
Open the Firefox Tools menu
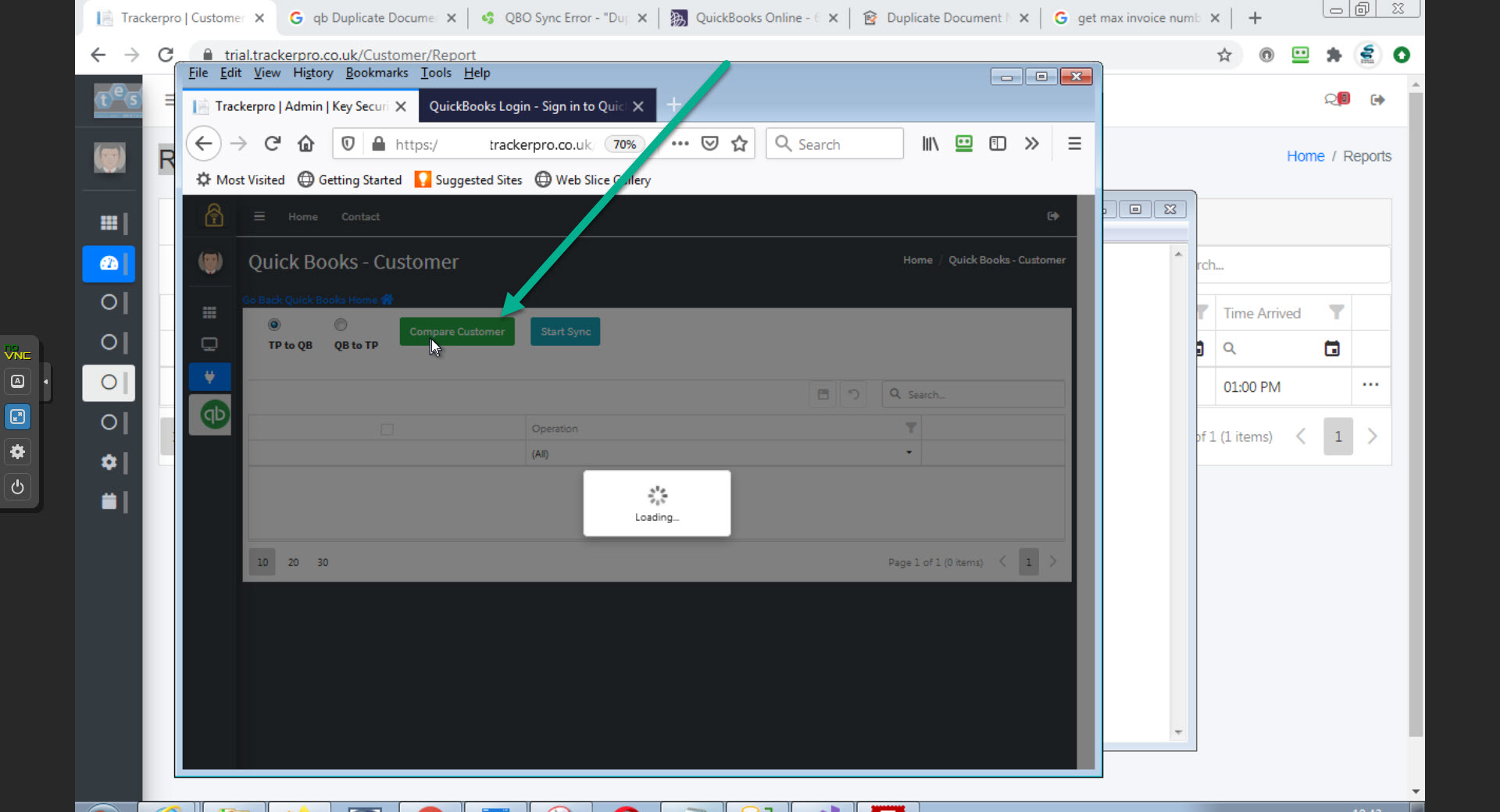pyautogui.click(x=436, y=73)
